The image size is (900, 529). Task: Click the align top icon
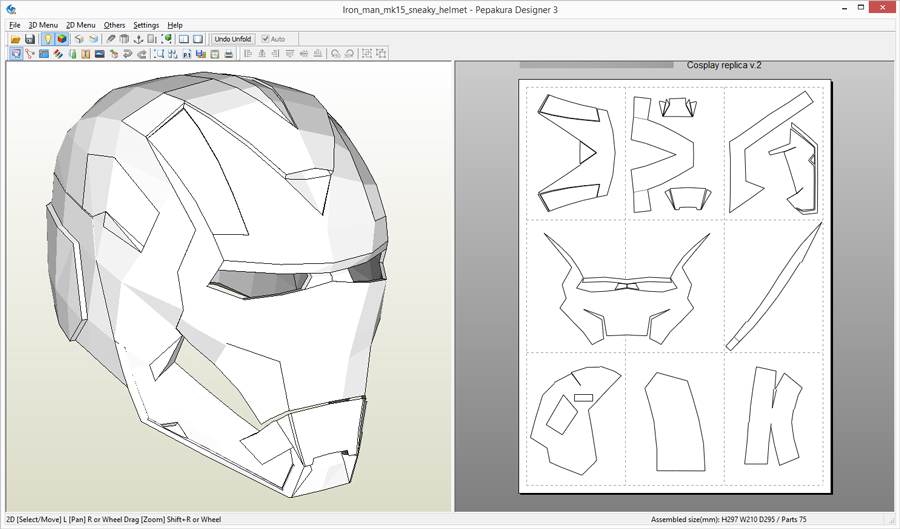pyautogui.click(x=290, y=54)
